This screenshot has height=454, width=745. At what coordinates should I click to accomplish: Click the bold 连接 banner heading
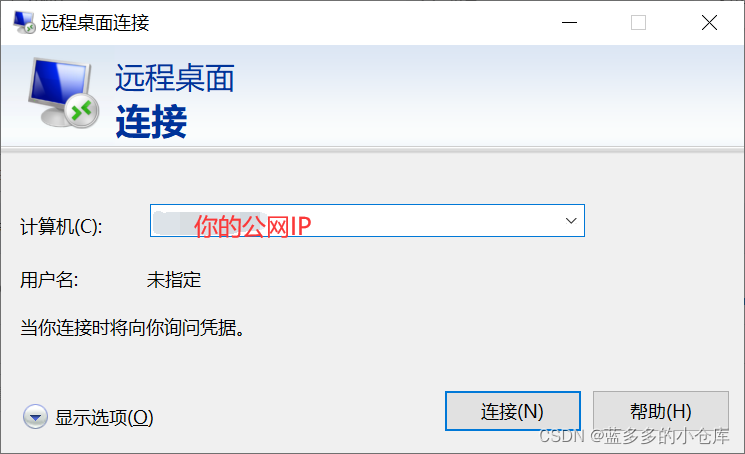[x=151, y=122]
